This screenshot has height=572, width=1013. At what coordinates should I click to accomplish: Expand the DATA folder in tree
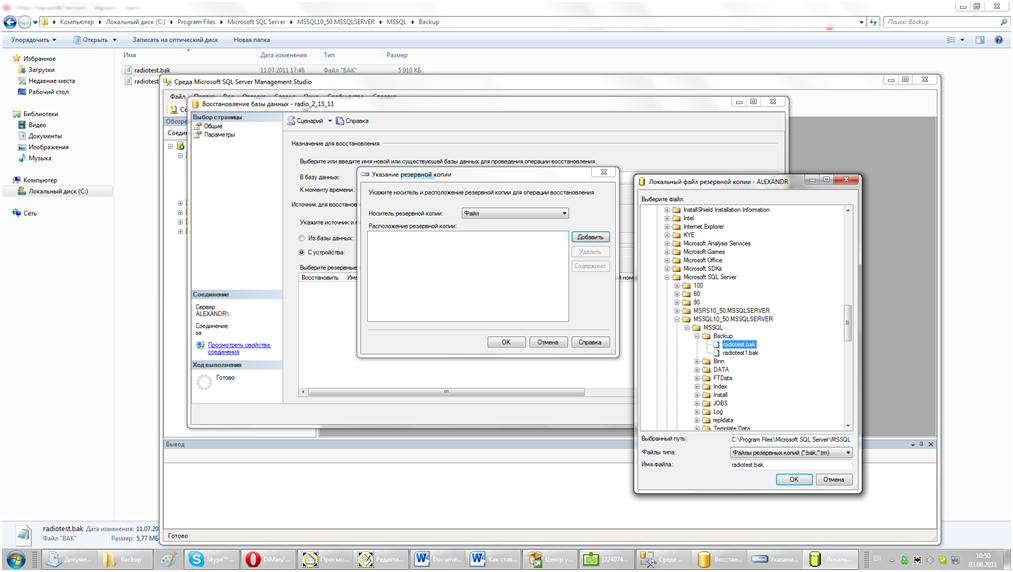click(x=697, y=370)
